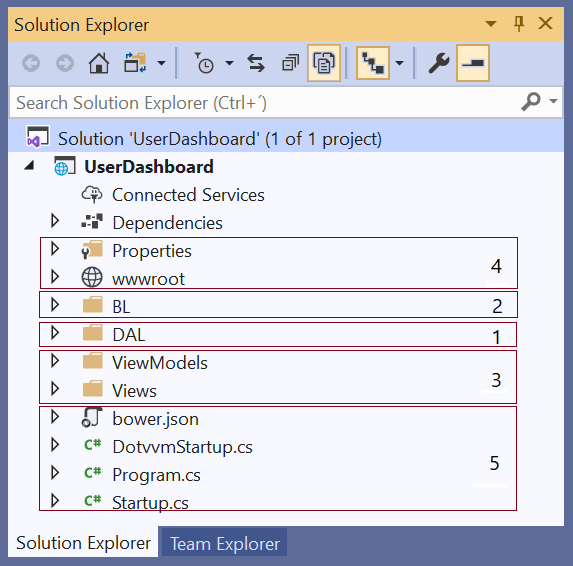The image size is (573, 566).
Task: Expand the ViewModels folder
Action: point(55,361)
